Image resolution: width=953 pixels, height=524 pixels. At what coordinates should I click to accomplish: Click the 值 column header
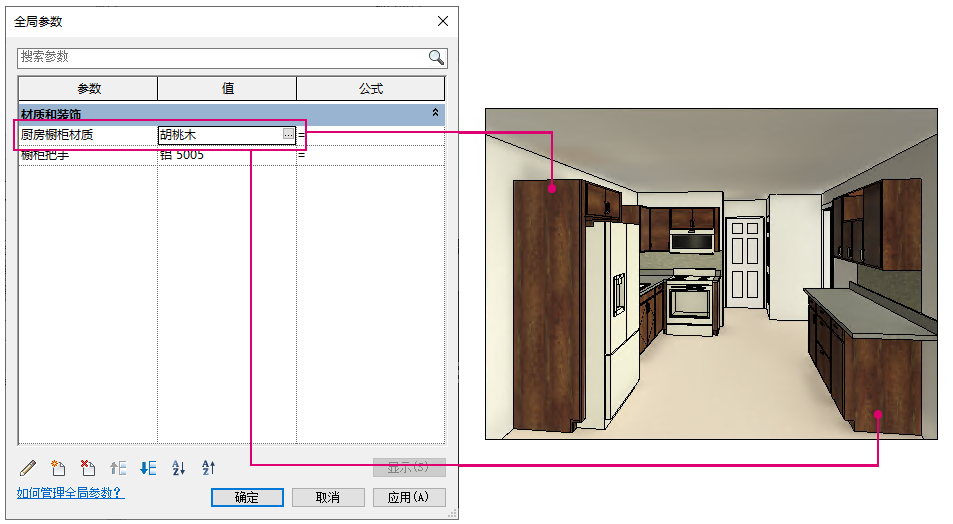(x=227, y=89)
